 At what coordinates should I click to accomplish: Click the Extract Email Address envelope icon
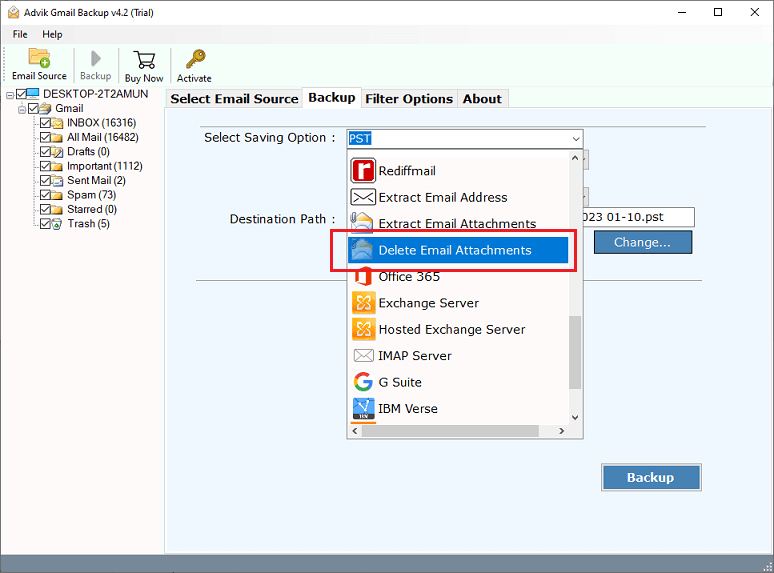[x=363, y=197]
